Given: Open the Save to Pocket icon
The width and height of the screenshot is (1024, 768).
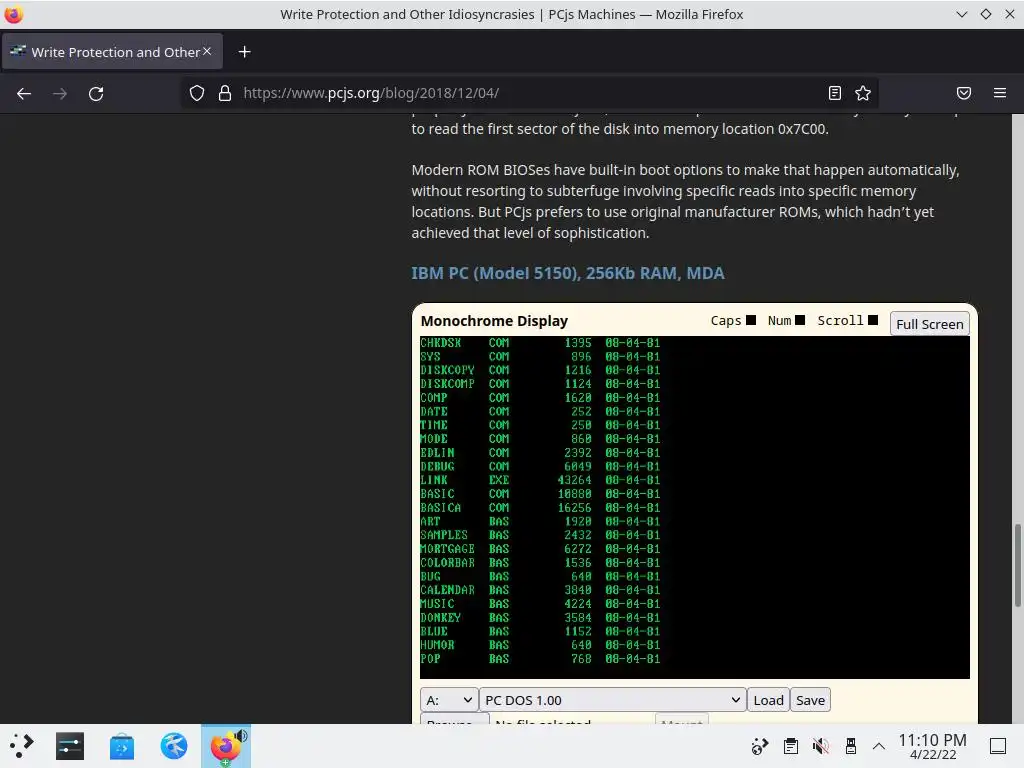Looking at the screenshot, I should pos(964,93).
